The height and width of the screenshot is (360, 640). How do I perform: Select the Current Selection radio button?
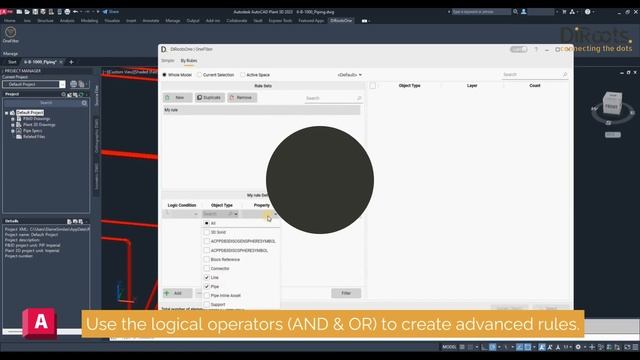point(199,75)
